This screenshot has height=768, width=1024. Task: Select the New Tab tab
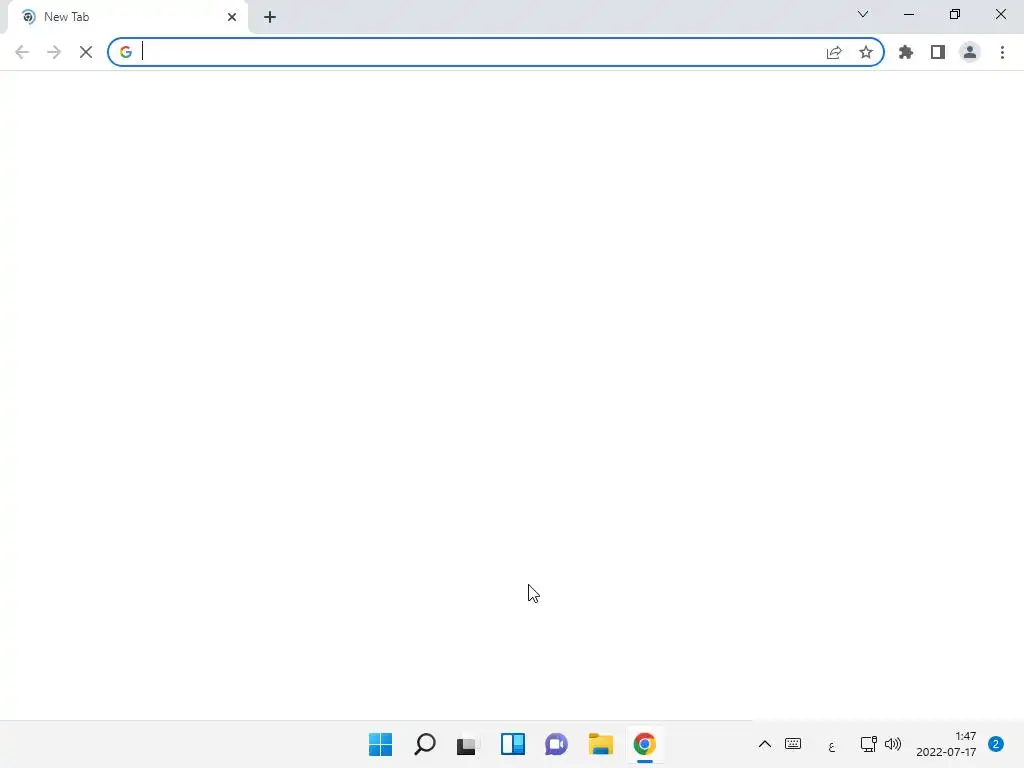127,17
